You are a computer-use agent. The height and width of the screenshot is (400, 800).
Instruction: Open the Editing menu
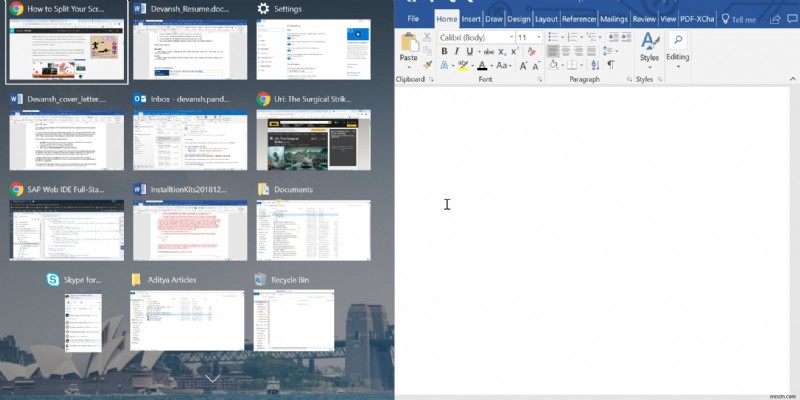point(678,49)
